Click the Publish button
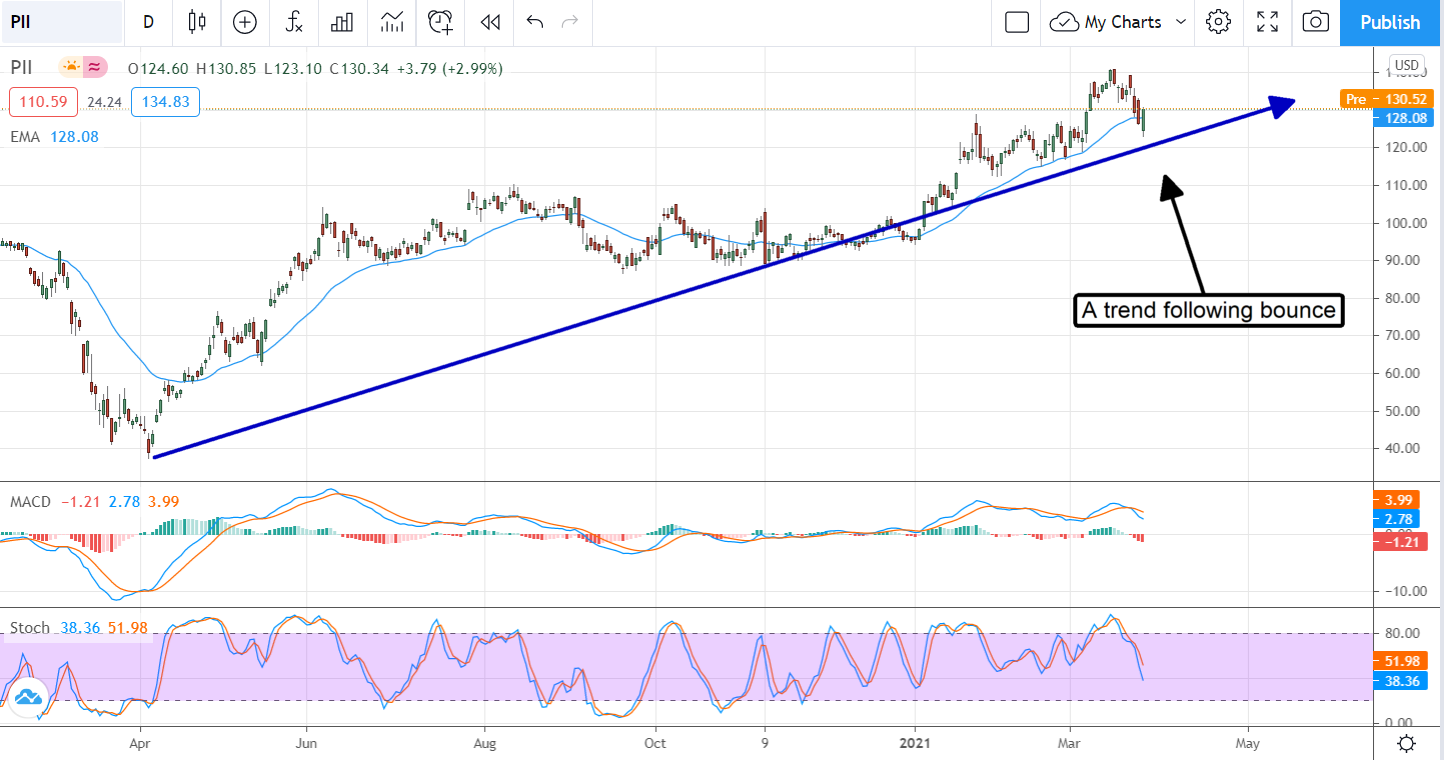This screenshot has width=1444, height=760. (x=1389, y=22)
